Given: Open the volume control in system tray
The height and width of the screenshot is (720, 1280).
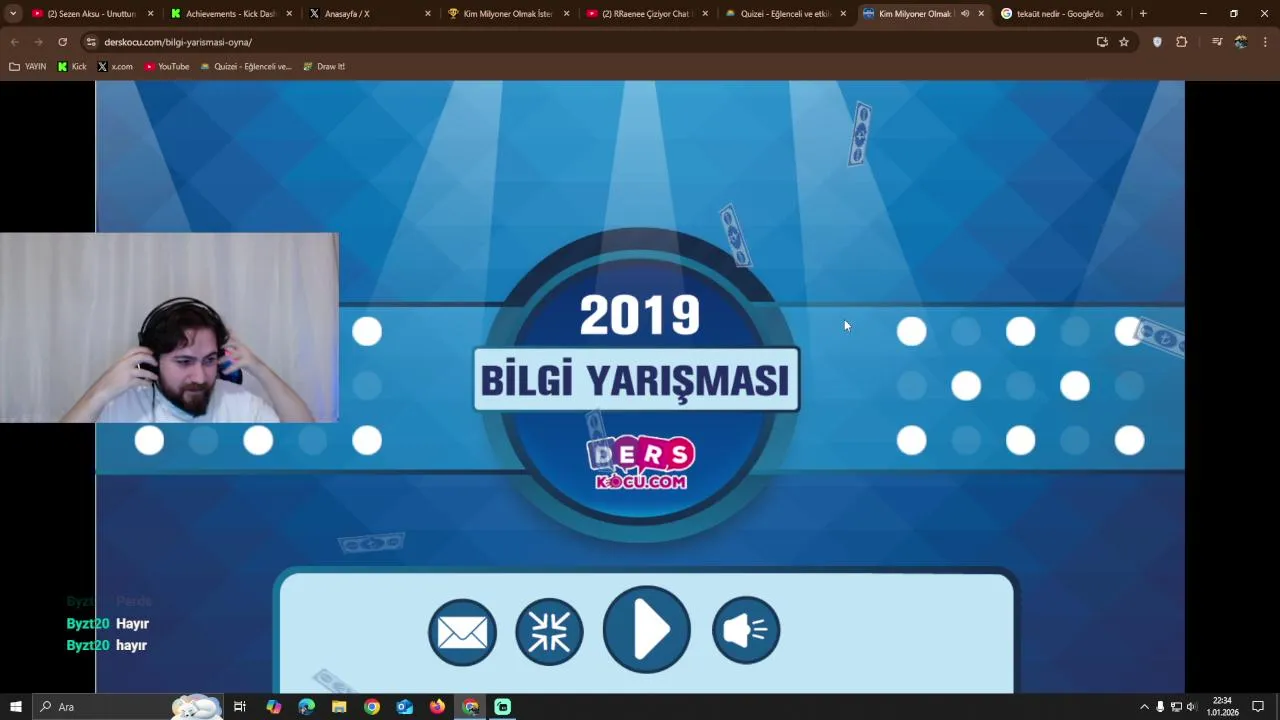Looking at the screenshot, I should coord(1191,707).
